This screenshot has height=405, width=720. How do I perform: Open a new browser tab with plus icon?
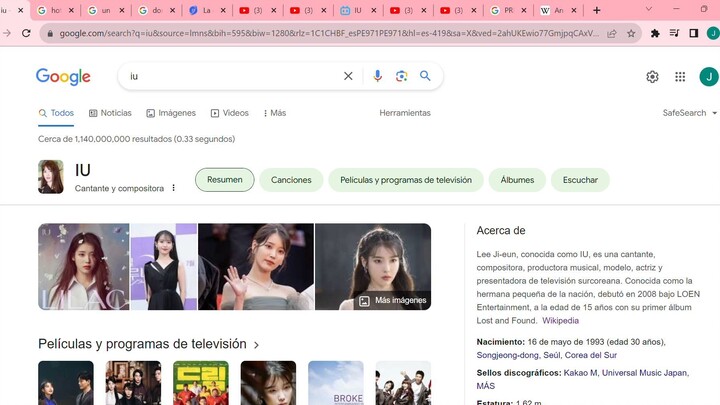pos(596,11)
